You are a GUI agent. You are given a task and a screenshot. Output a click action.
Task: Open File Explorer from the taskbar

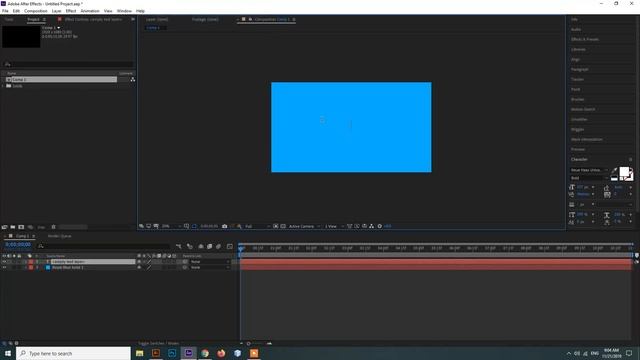click(140, 353)
